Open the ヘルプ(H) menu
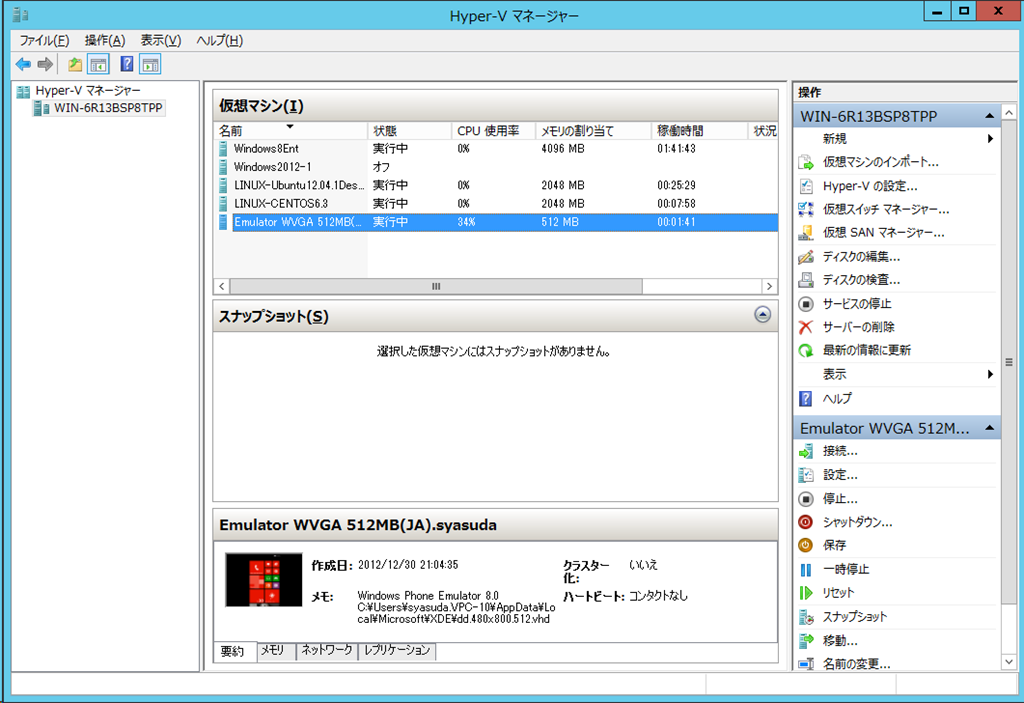This screenshot has width=1024, height=703. (x=219, y=41)
